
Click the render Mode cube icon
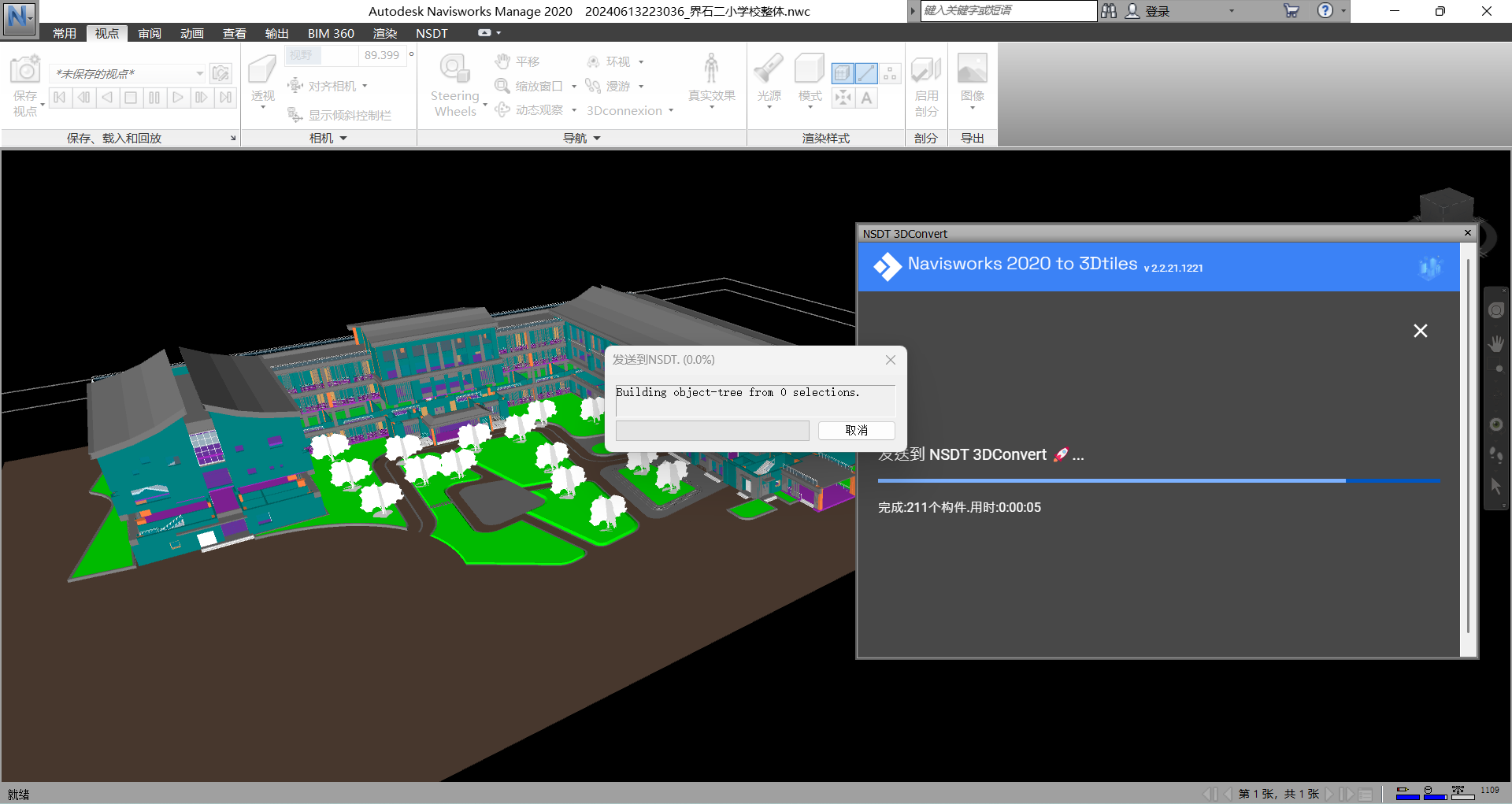coord(810,69)
